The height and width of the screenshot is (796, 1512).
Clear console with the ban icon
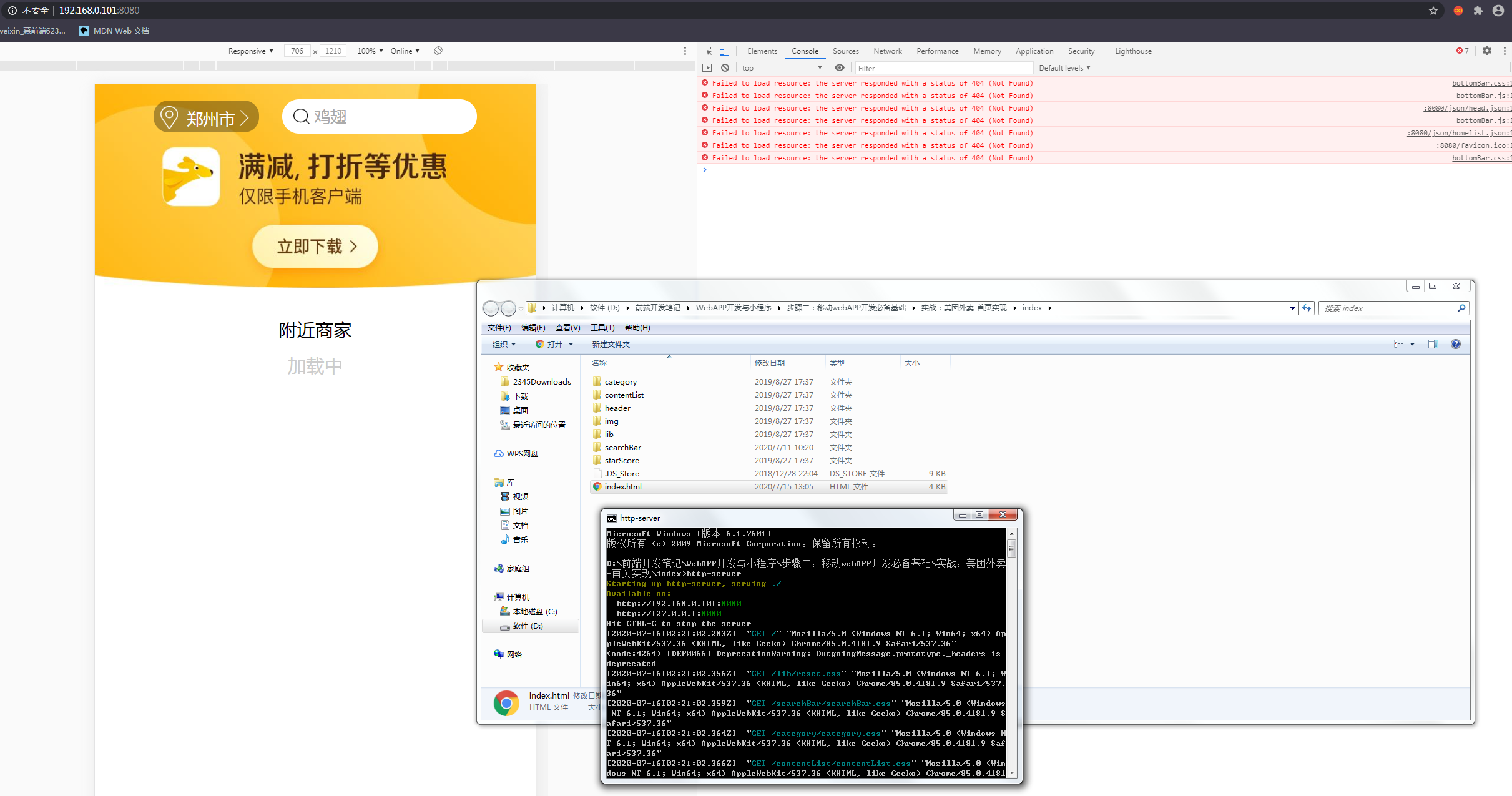click(x=725, y=68)
